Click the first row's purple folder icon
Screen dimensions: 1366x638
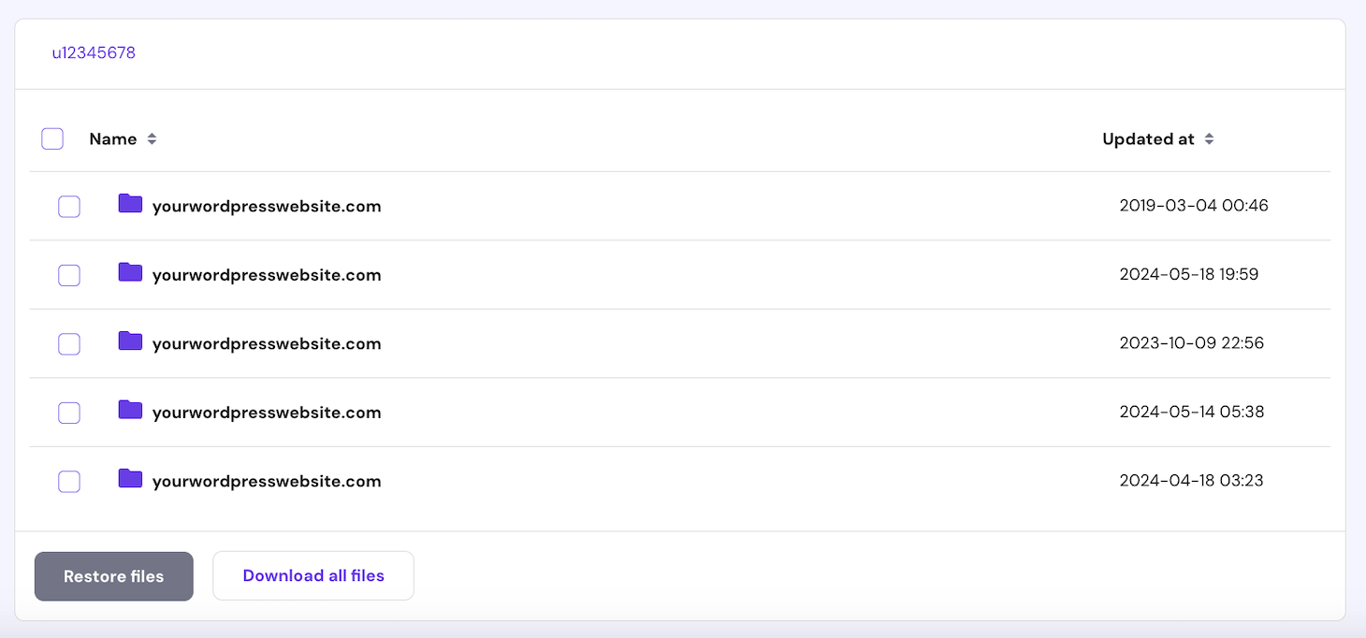point(129,204)
